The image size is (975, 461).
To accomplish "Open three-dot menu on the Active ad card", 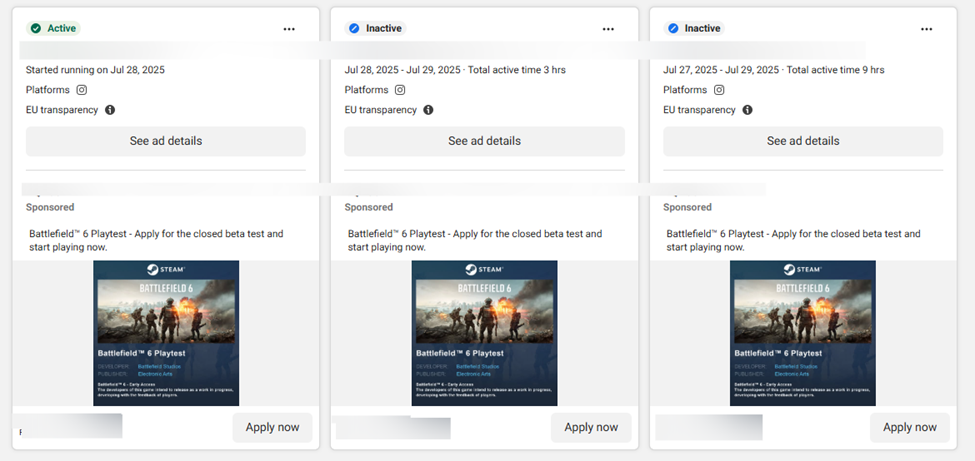I will point(289,29).
